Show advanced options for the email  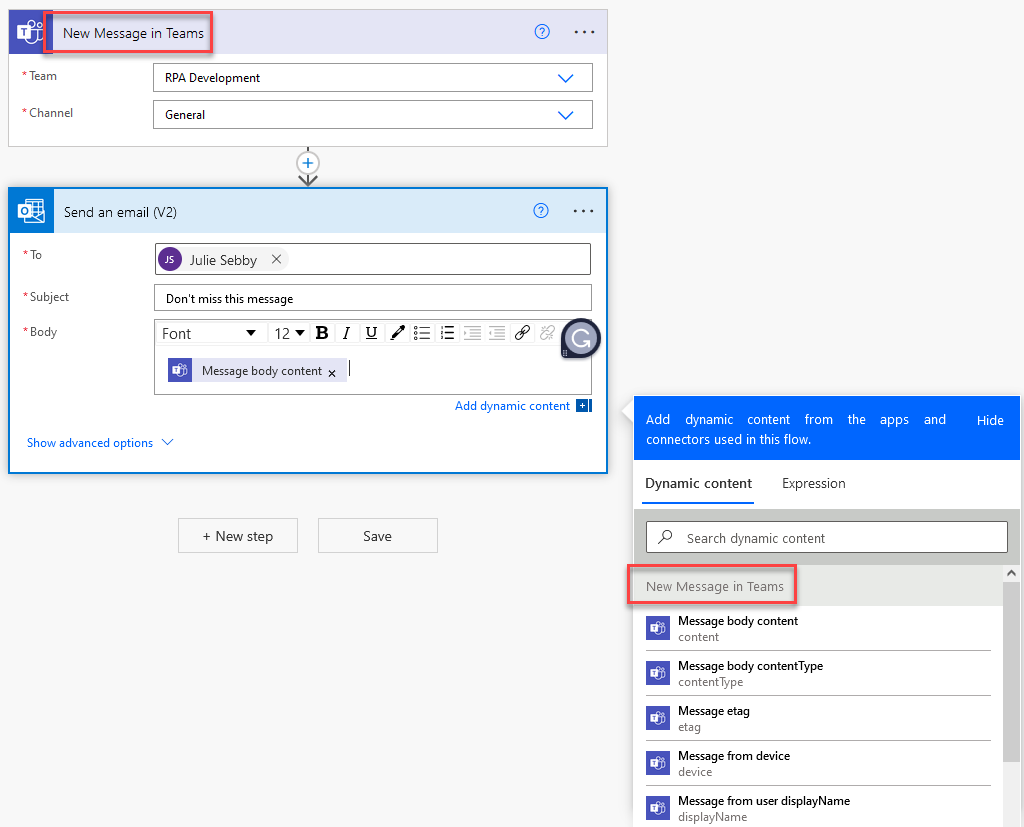pyautogui.click(x=100, y=443)
